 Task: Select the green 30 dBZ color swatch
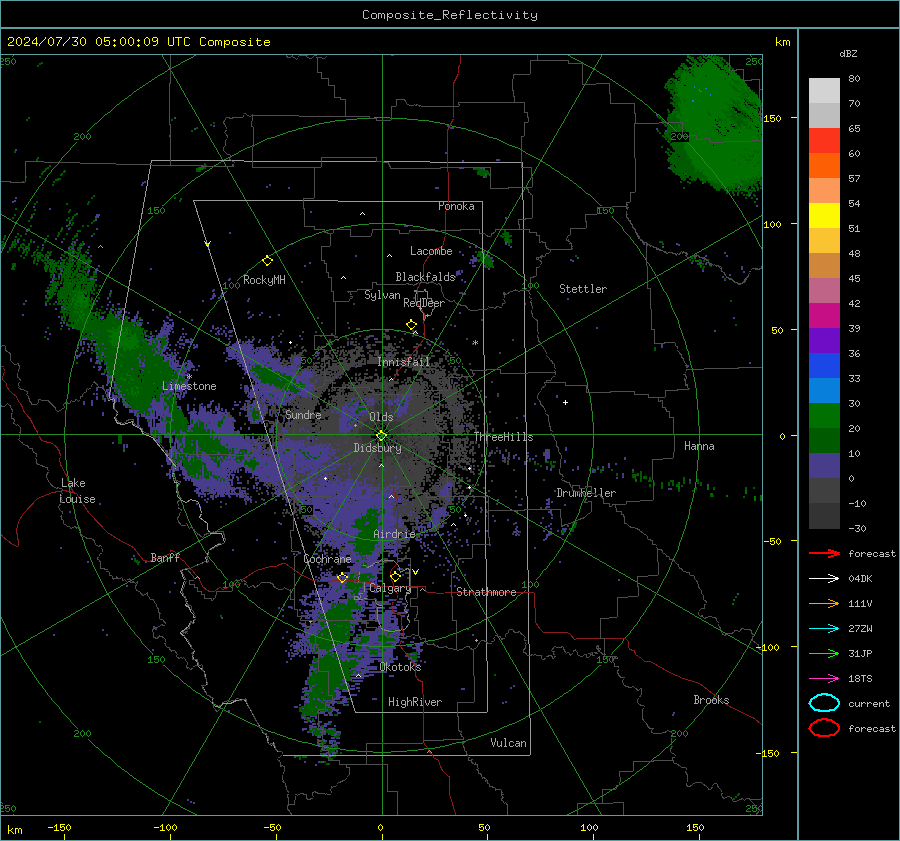tap(824, 415)
